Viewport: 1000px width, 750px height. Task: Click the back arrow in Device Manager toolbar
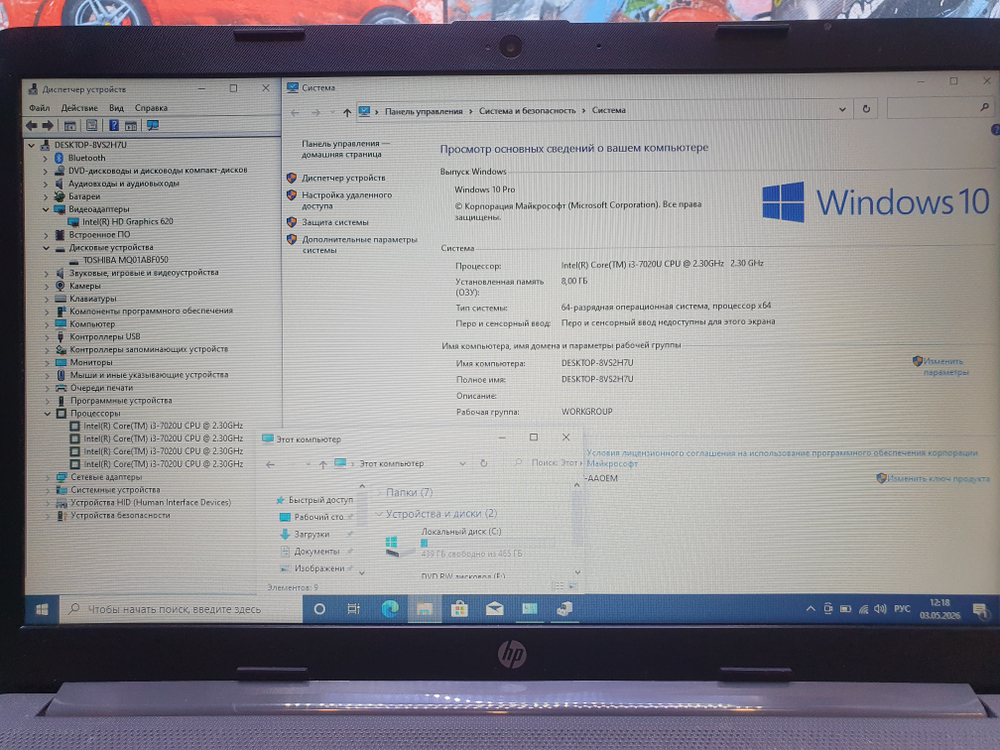[x=31, y=126]
